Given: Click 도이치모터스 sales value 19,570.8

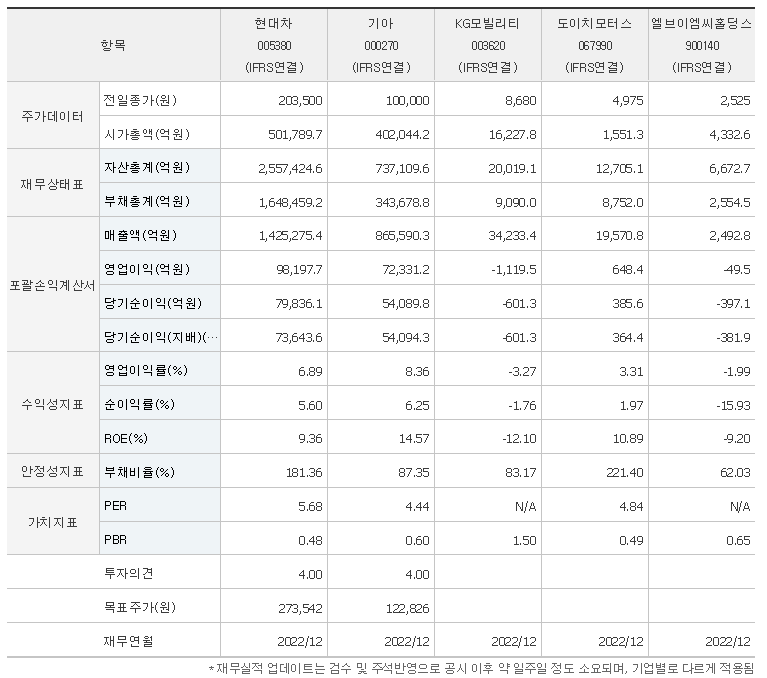Looking at the screenshot, I should point(619,236).
